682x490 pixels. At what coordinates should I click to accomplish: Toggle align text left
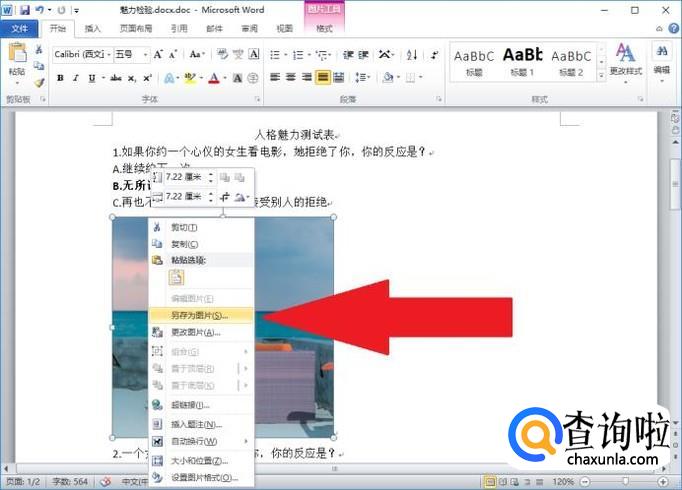[x=275, y=77]
